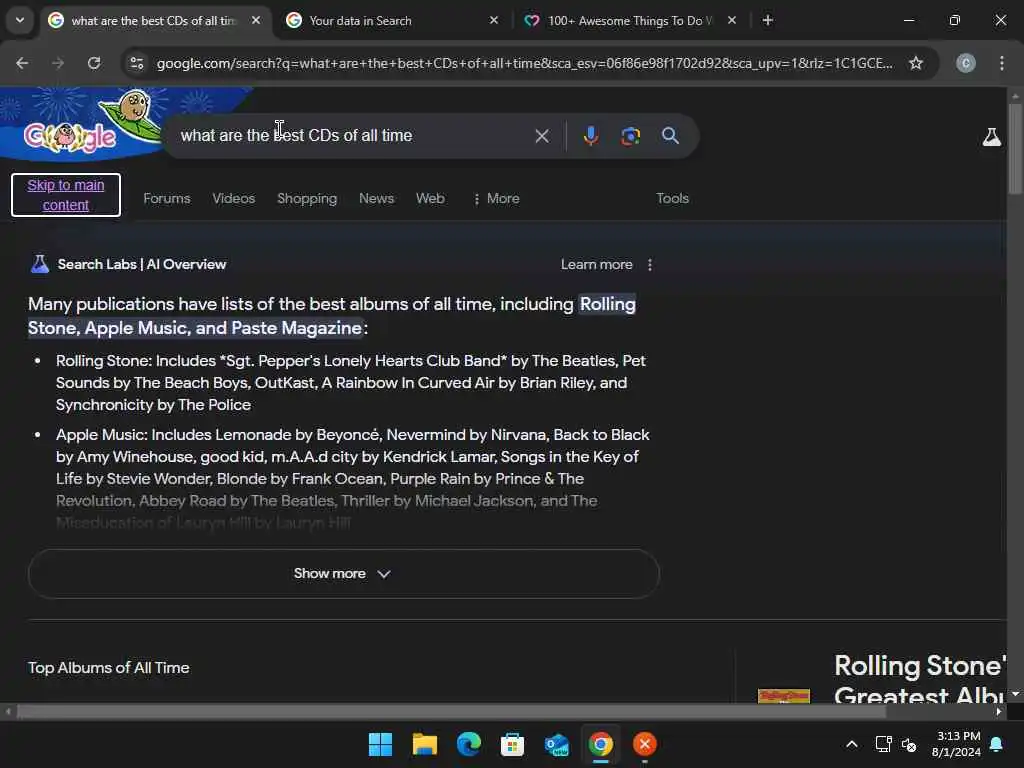This screenshot has width=1024, height=768.
Task: Open AI Overview three-dot options
Action: 650,264
